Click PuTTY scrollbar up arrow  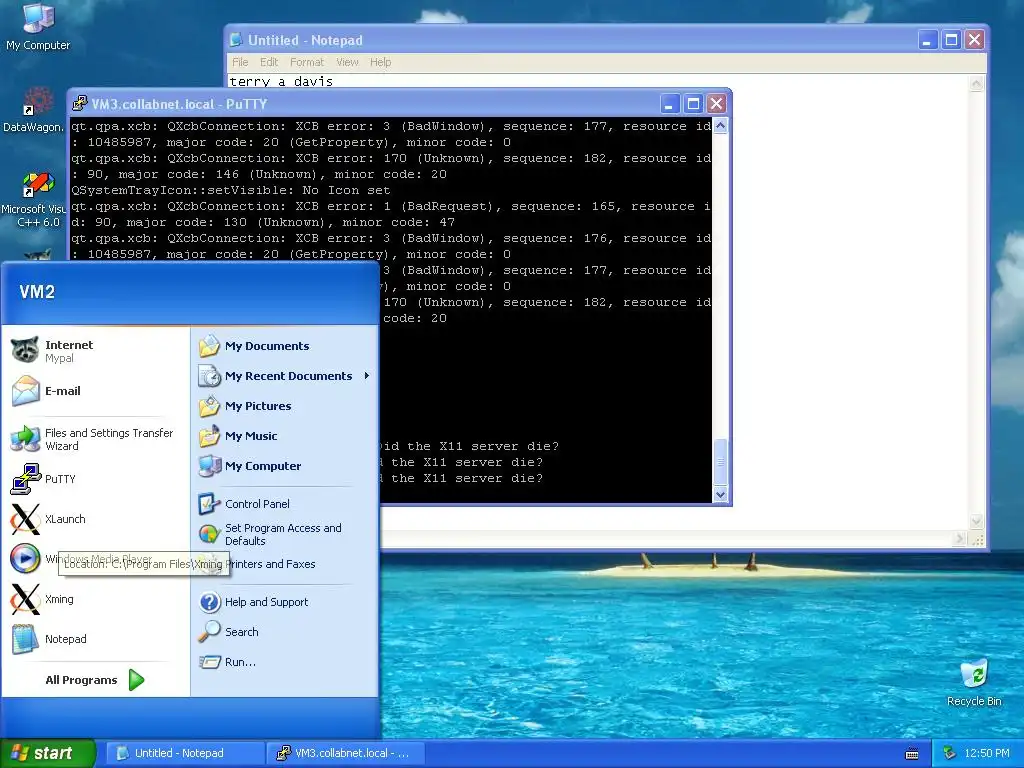[x=720, y=125]
